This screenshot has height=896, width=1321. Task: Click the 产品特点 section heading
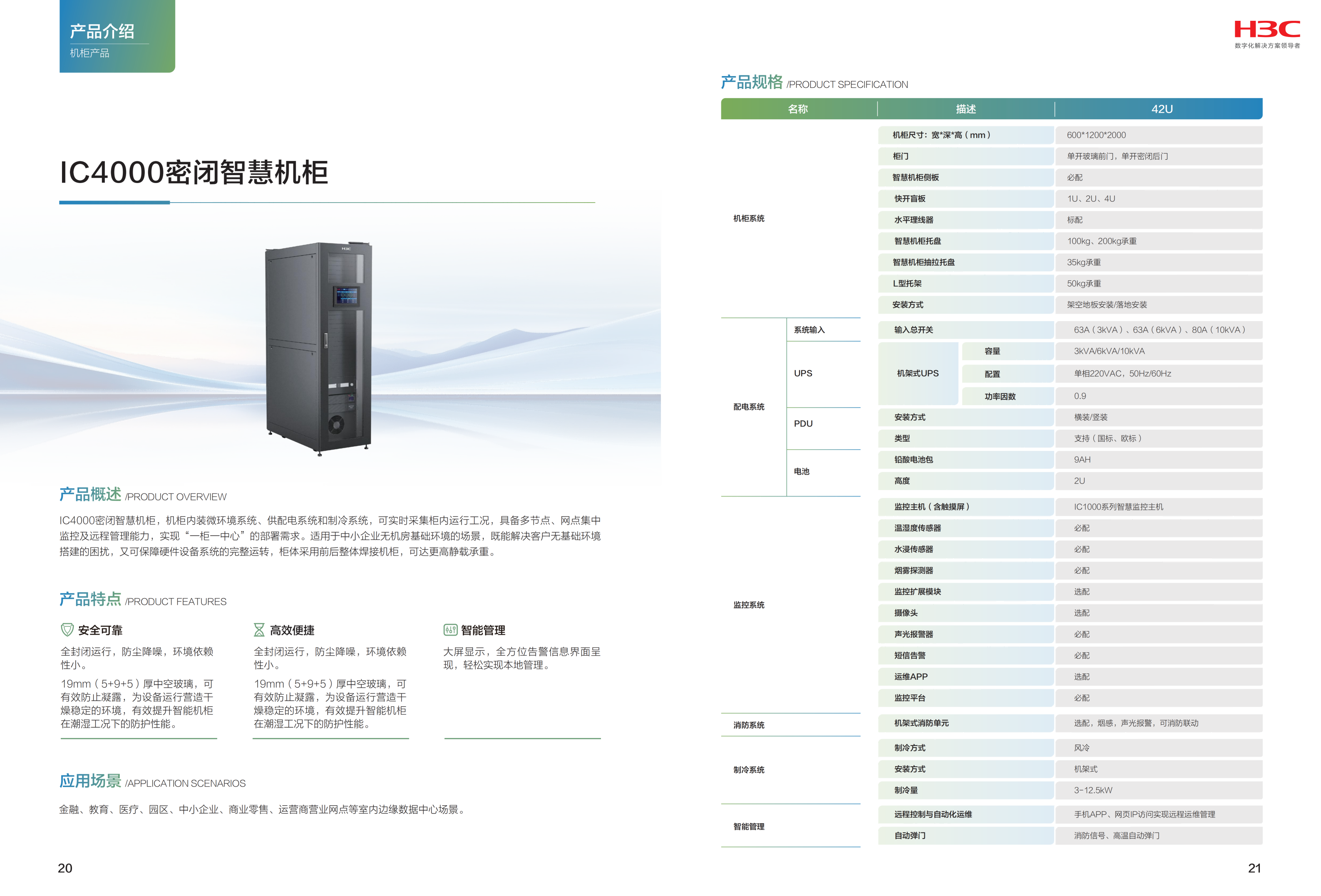(x=90, y=599)
